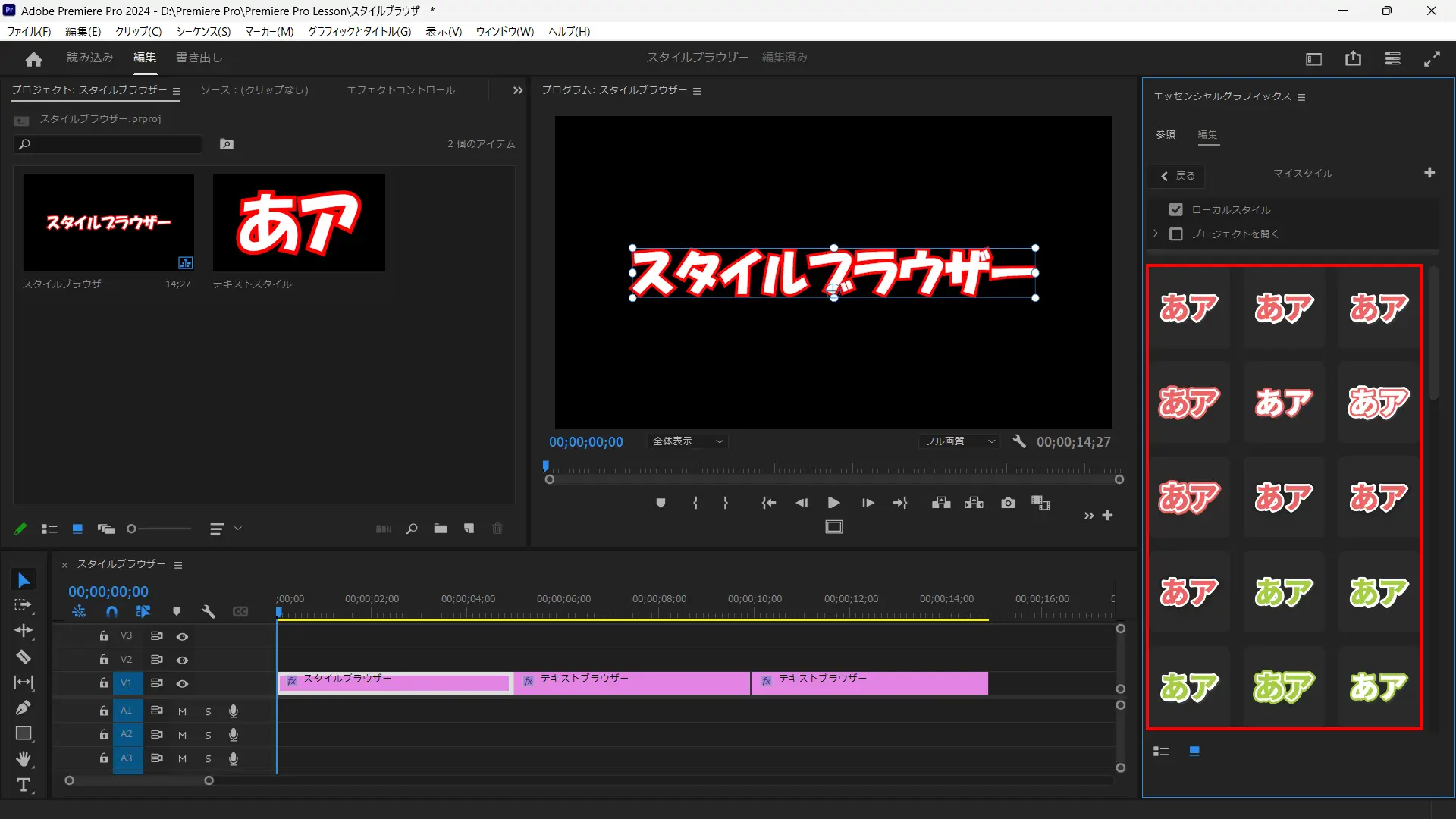The width and height of the screenshot is (1456, 819).
Task: Open Find in the Project panel
Action: [412, 529]
